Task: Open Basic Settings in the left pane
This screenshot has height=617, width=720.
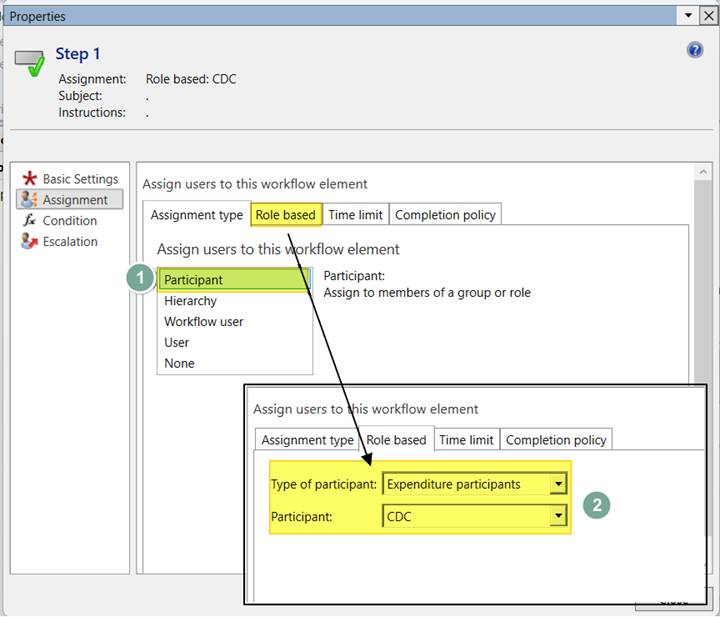Action: (80, 179)
